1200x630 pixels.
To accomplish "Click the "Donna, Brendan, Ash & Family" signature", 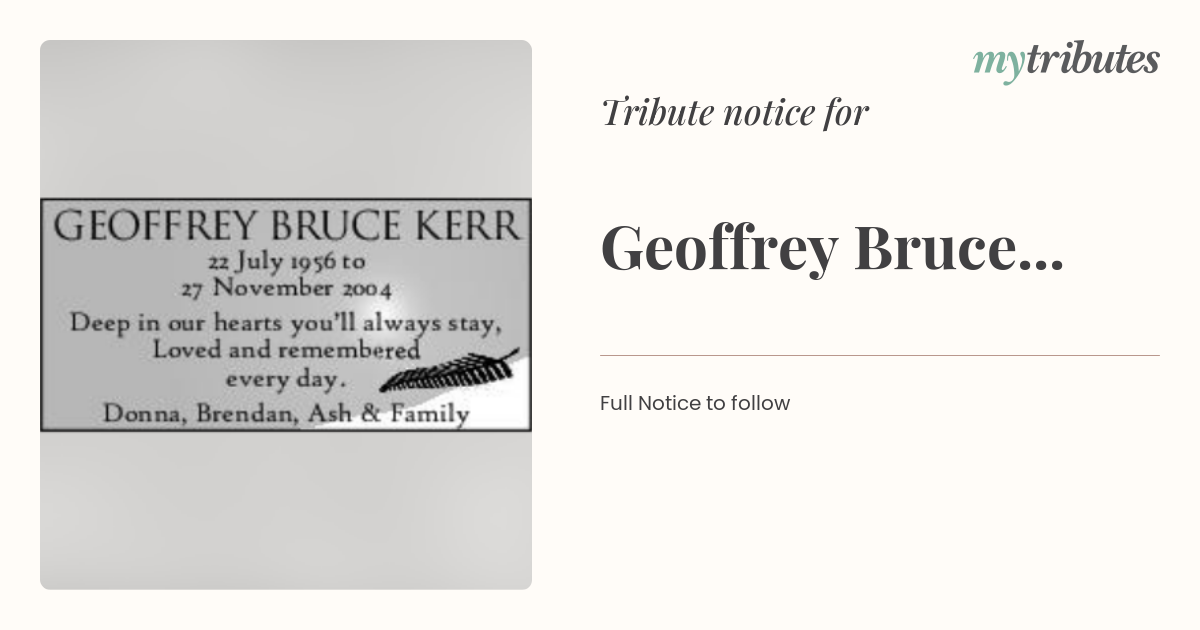I will point(286,413).
